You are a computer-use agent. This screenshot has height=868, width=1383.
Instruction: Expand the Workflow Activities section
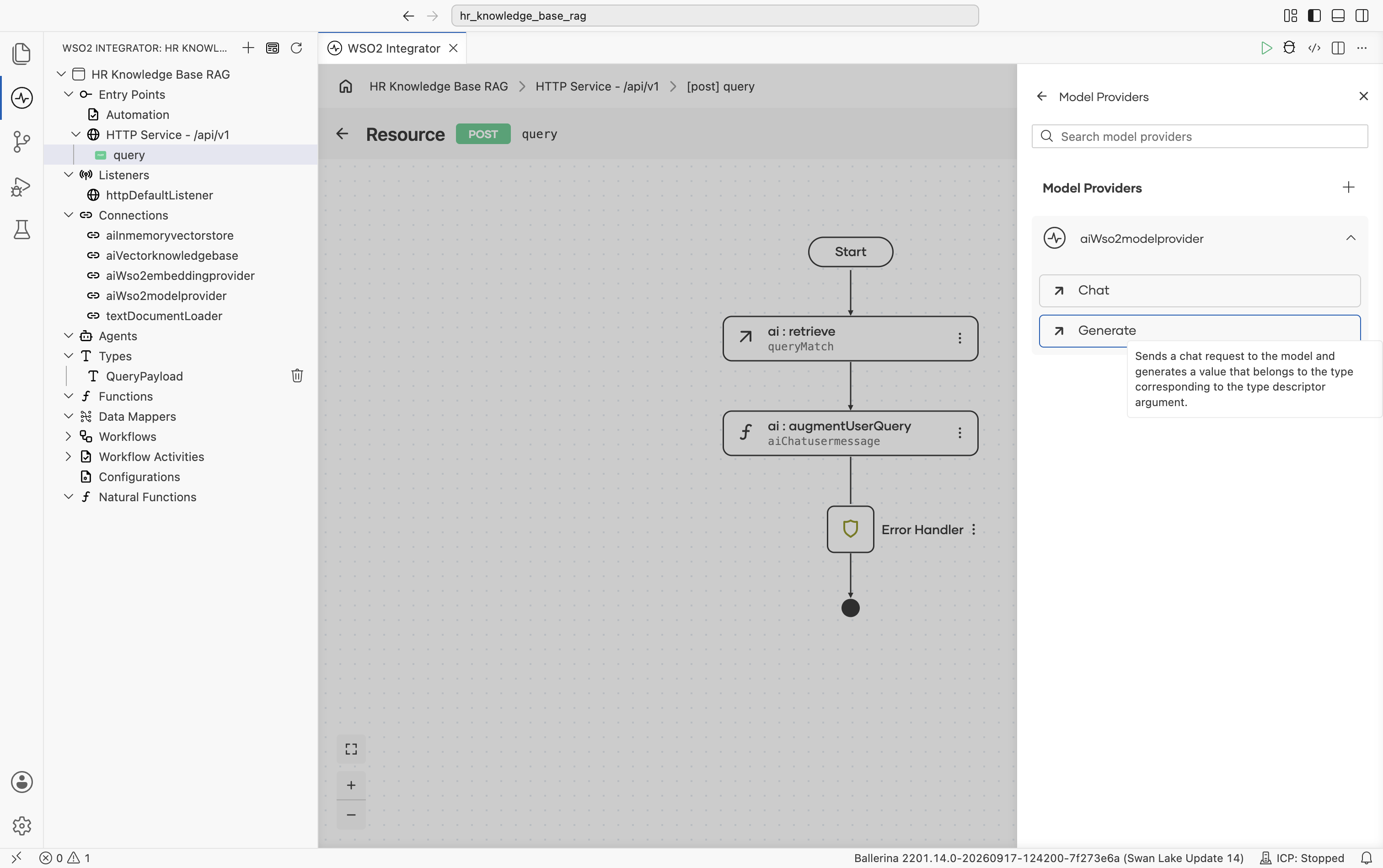[x=68, y=456]
